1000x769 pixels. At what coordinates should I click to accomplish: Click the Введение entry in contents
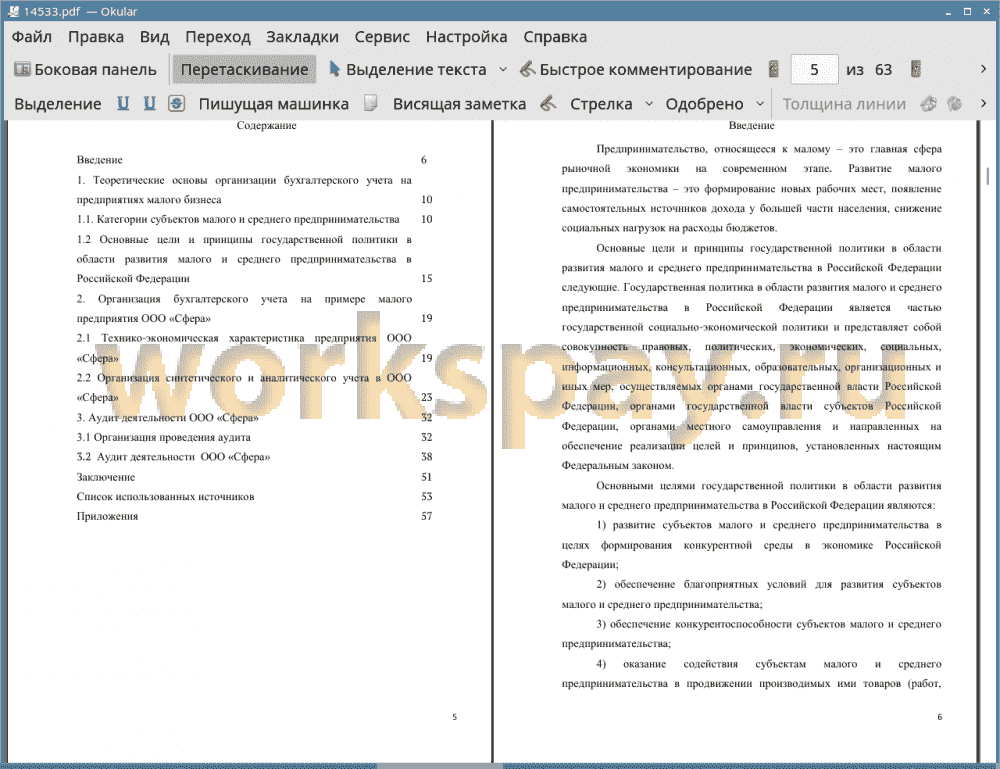(99, 160)
